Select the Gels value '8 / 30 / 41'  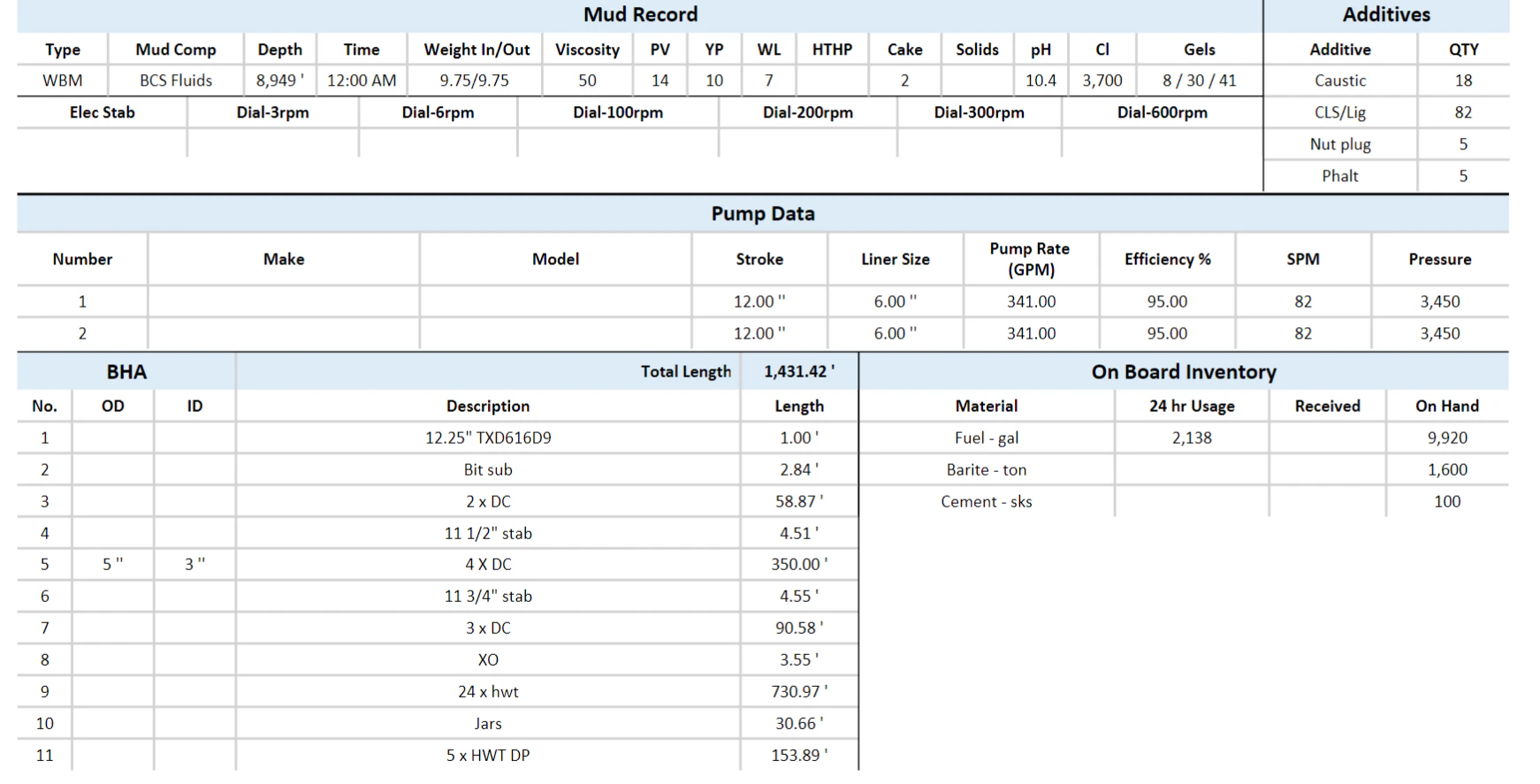point(1200,80)
